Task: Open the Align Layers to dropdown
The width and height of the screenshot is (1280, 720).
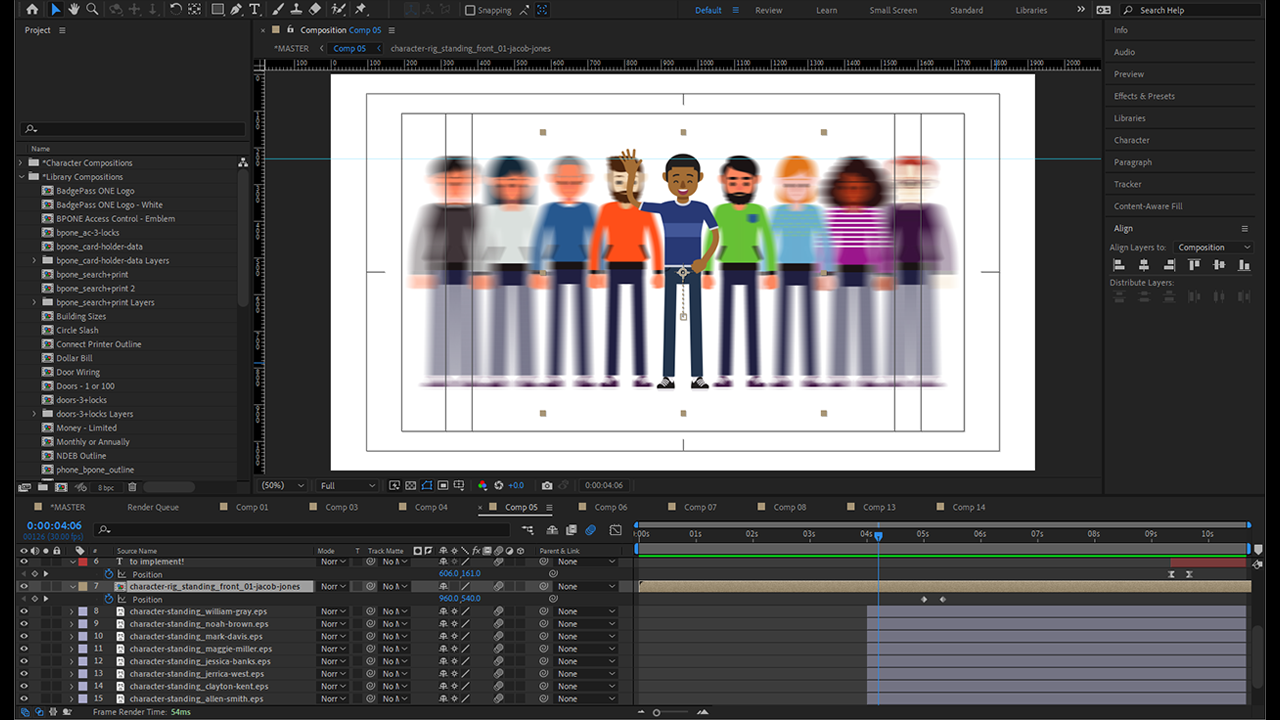Action: [1213, 247]
